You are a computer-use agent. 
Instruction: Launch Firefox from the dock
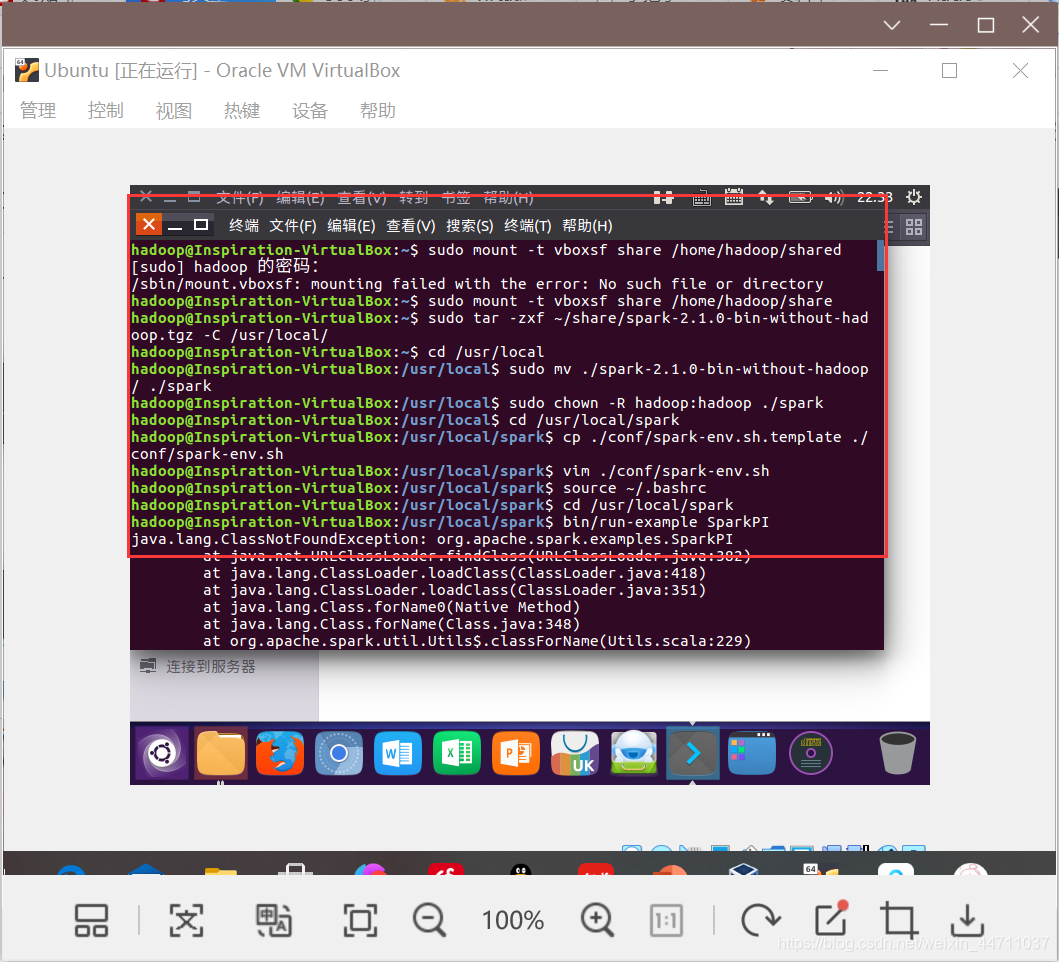pos(280,753)
